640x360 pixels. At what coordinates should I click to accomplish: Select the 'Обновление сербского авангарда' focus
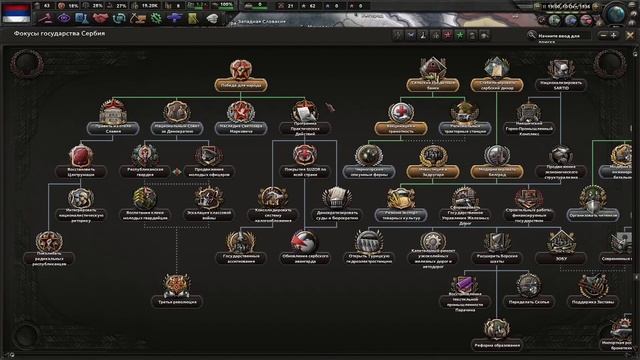pyautogui.click(x=305, y=248)
